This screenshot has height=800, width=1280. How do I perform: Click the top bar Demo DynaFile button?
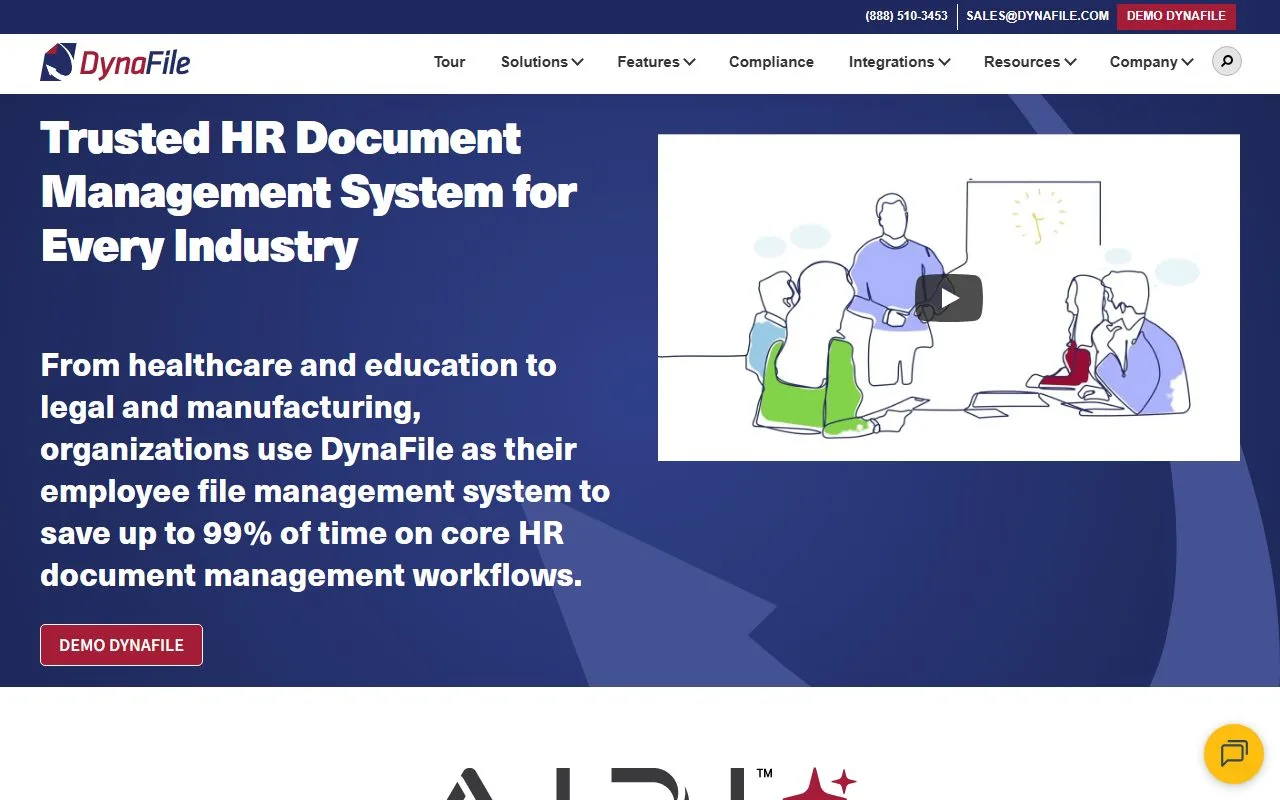pyautogui.click(x=1176, y=16)
